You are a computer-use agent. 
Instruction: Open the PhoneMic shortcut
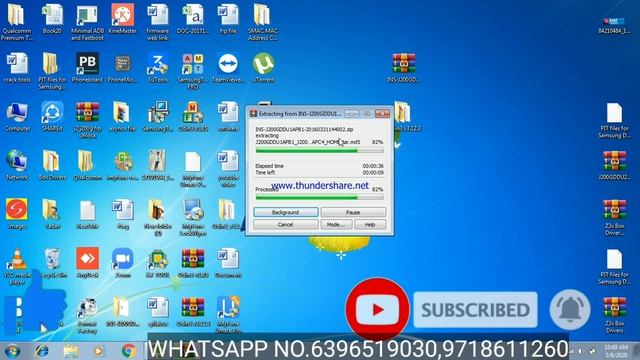click(x=122, y=68)
